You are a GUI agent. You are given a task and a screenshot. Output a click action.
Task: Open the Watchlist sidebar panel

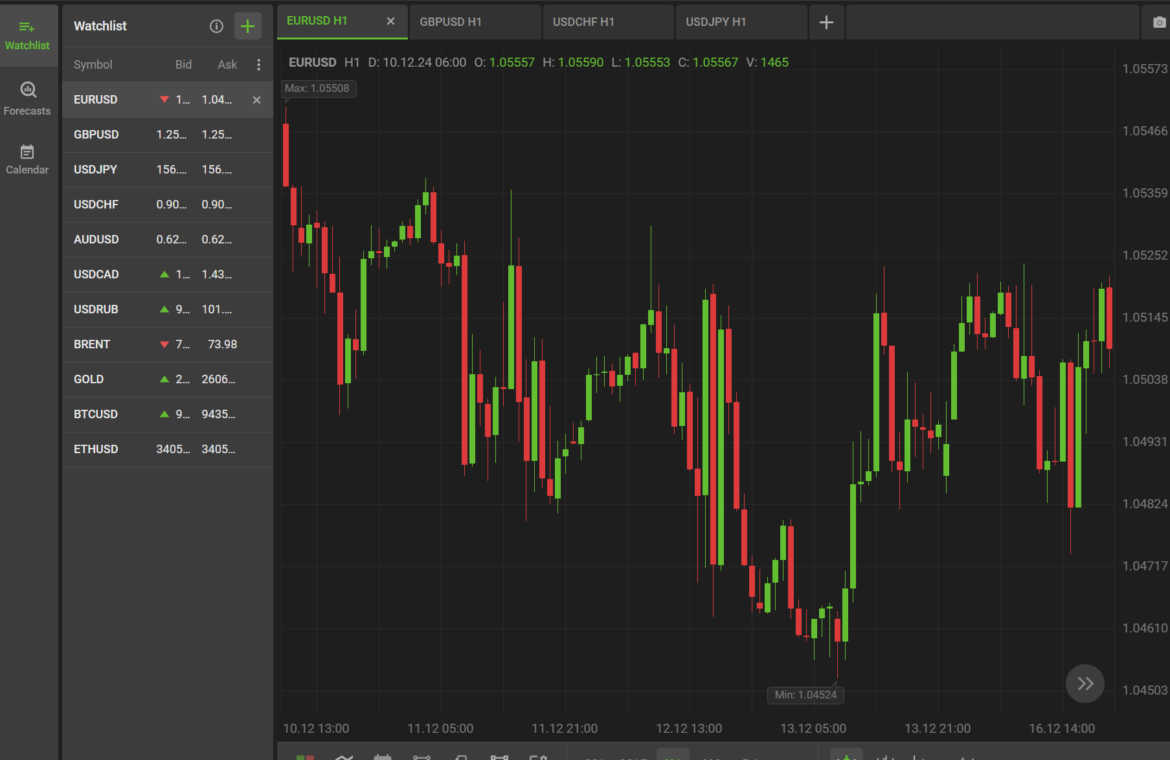pyautogui.click(x=27, y=35)
